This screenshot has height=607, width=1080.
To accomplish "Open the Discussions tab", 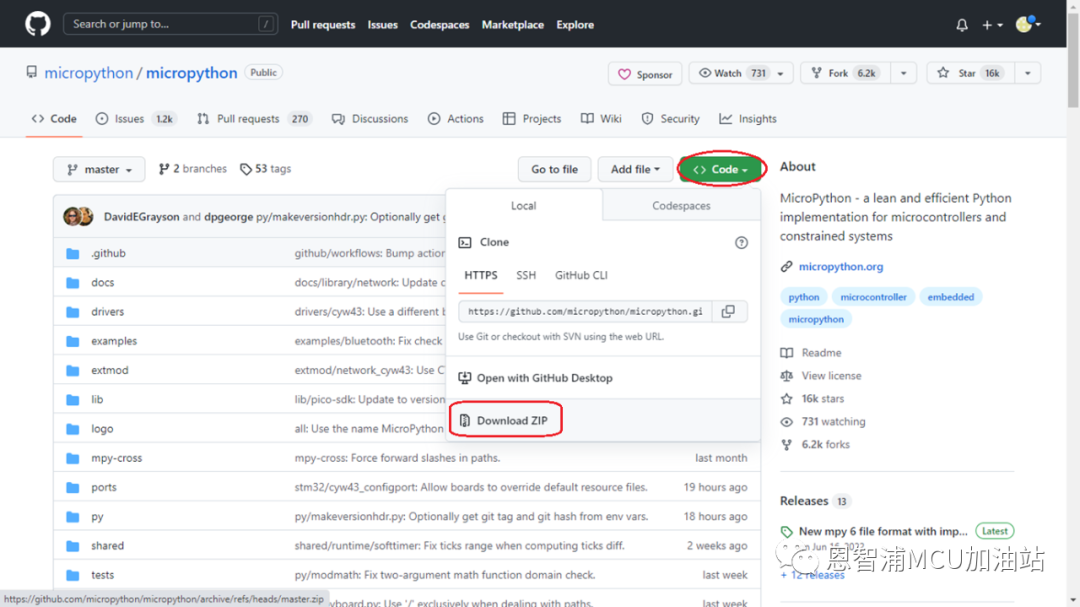I will tap(370, 119).
